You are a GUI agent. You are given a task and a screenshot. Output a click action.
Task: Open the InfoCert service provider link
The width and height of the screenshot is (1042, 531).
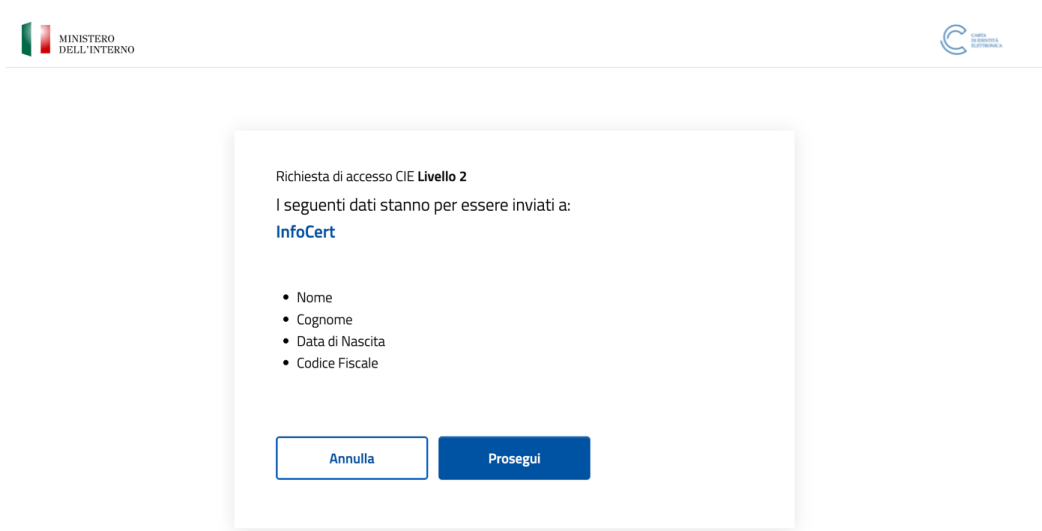305,232
